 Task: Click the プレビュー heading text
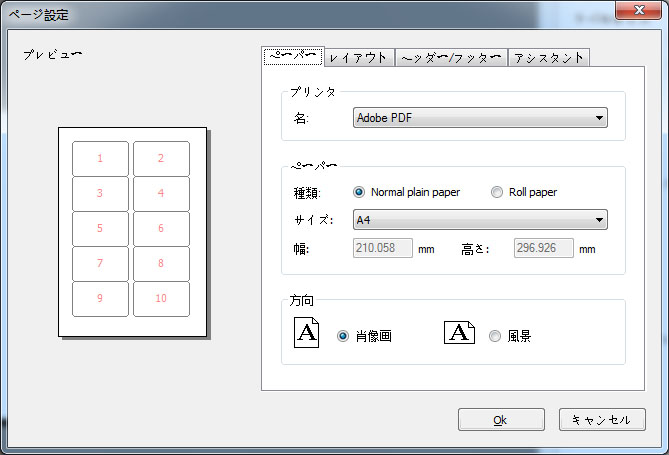click(52, 55)
